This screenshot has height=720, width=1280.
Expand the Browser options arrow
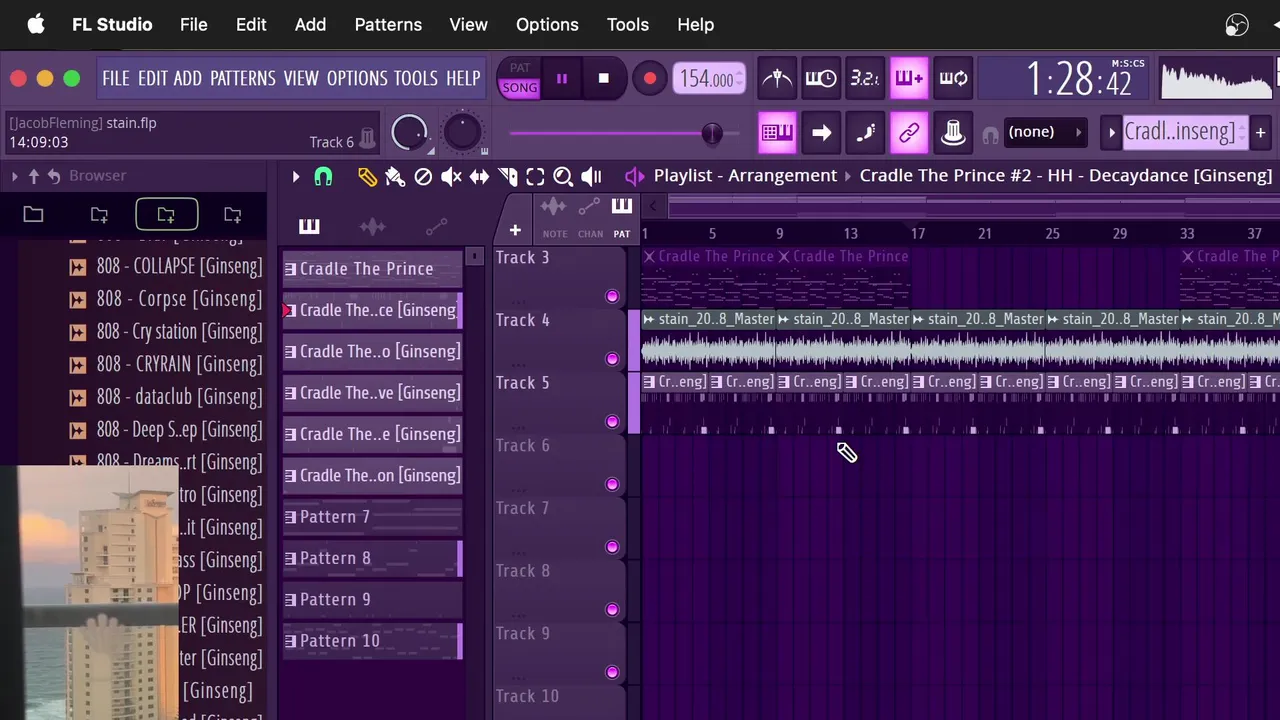pos(14,176)
